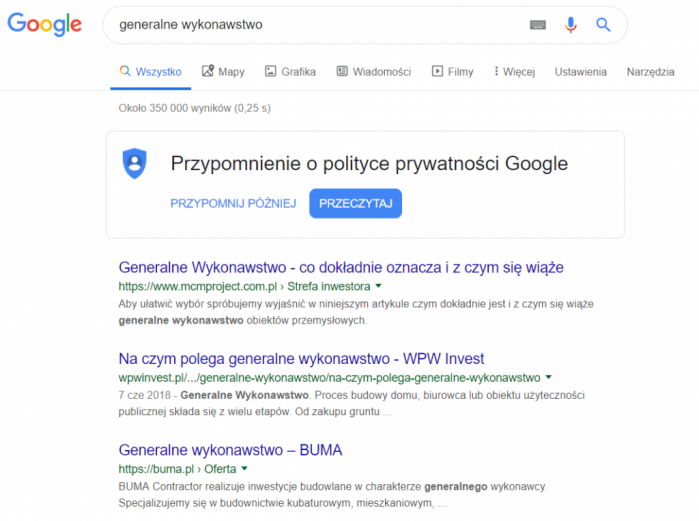
Task: Click the Grafika image icon
Action: pyautogui.click(x=270, y=72)
